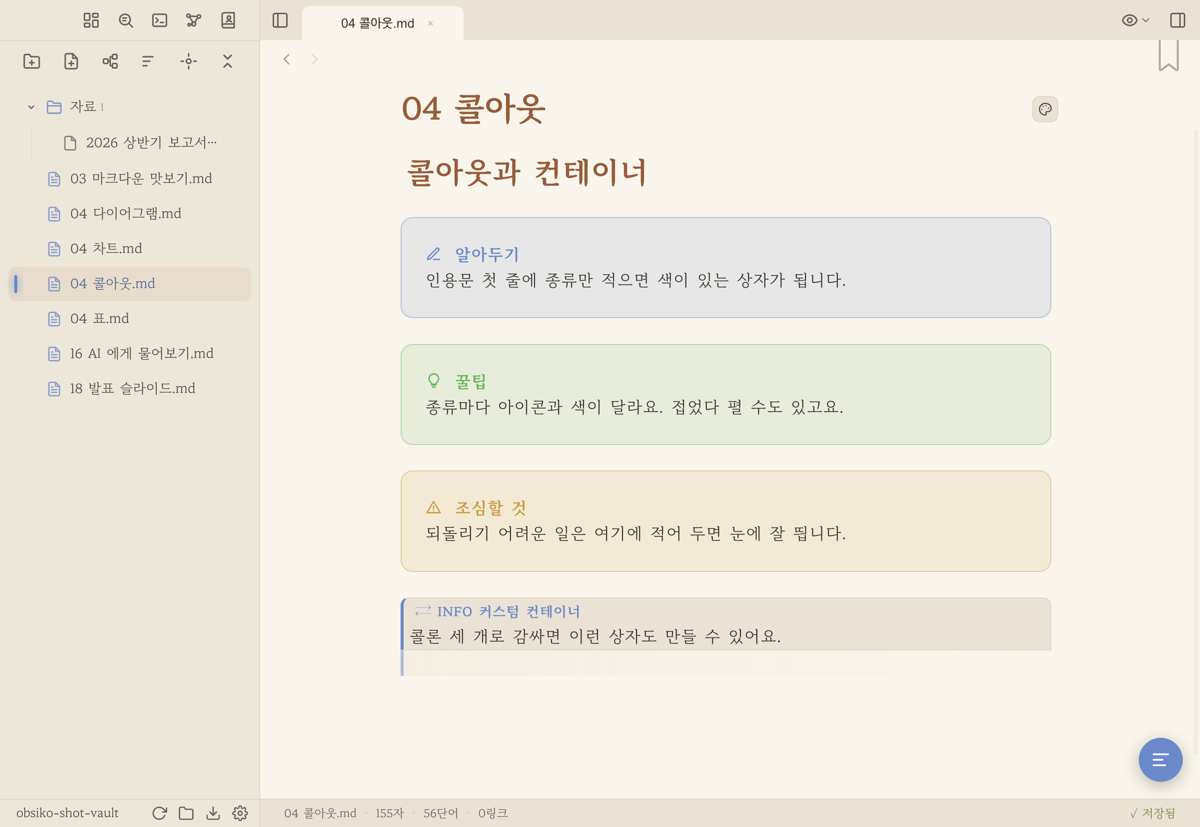Open the view mode eye dropdown
The height and width of the screenshot is (827, 1200).
pyautogui.click(x=1135, y=20)
